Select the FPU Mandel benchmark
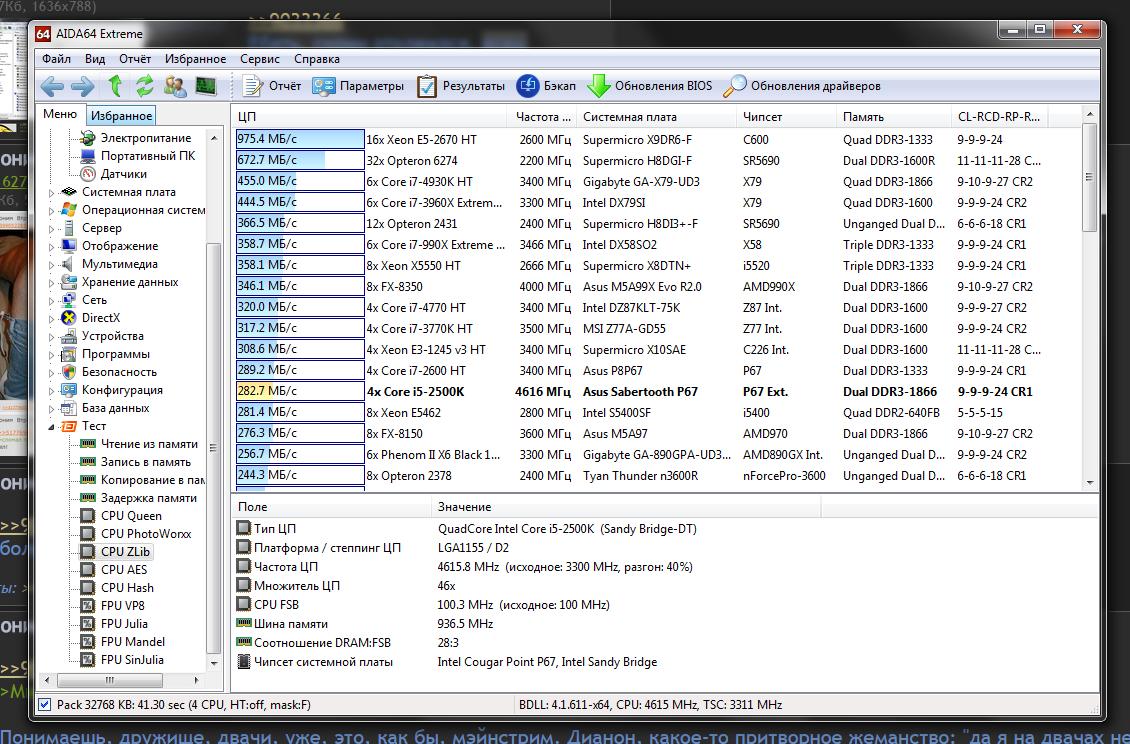The height and width of the screenshot is (744, 1130). pos(133,642)
